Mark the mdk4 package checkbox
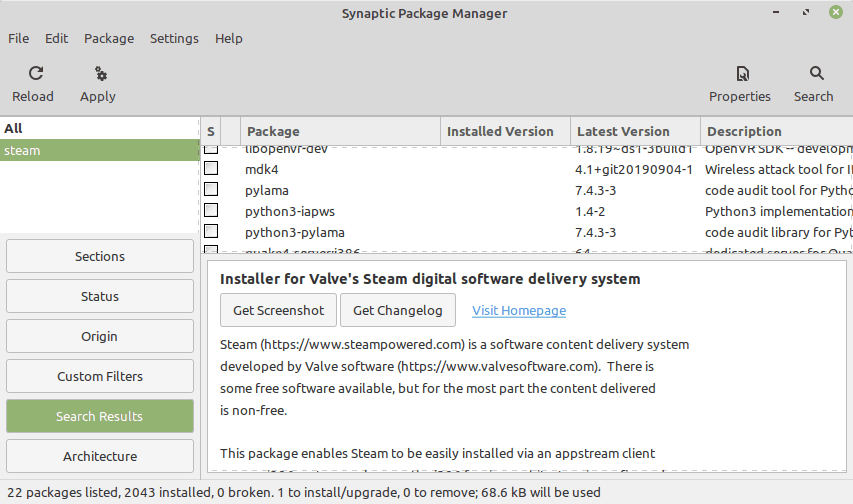The width and height of the screenshot is (853, 504). pyautogui.click(x=211, y=169)
